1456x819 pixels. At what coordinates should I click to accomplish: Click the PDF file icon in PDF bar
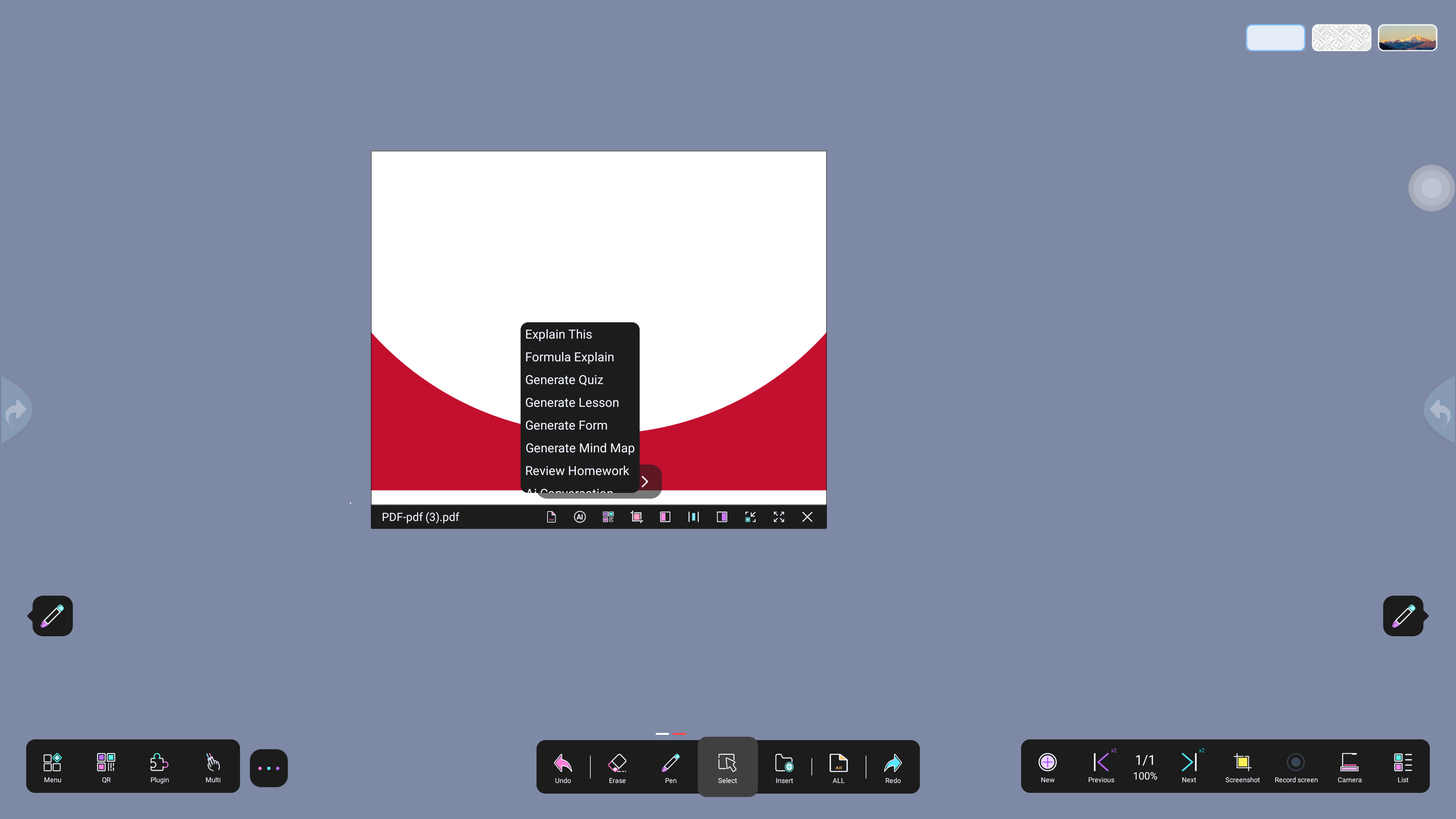click(x=551, y=516)
